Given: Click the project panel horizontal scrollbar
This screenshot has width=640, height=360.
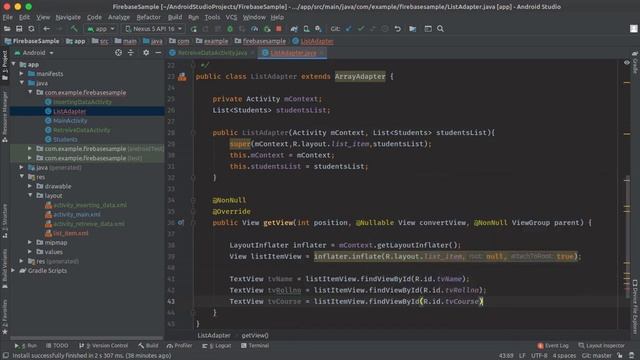Looking at the screenshot, I should tap(87, 338).
